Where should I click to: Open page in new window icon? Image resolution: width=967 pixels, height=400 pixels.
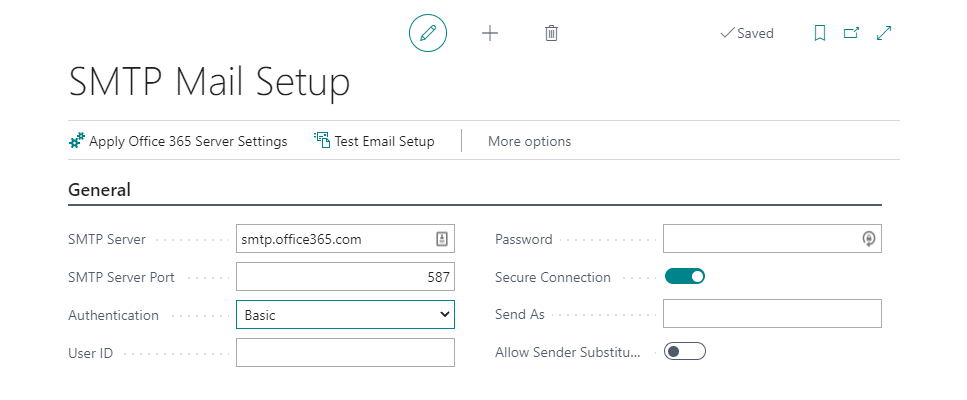point(852,33)
